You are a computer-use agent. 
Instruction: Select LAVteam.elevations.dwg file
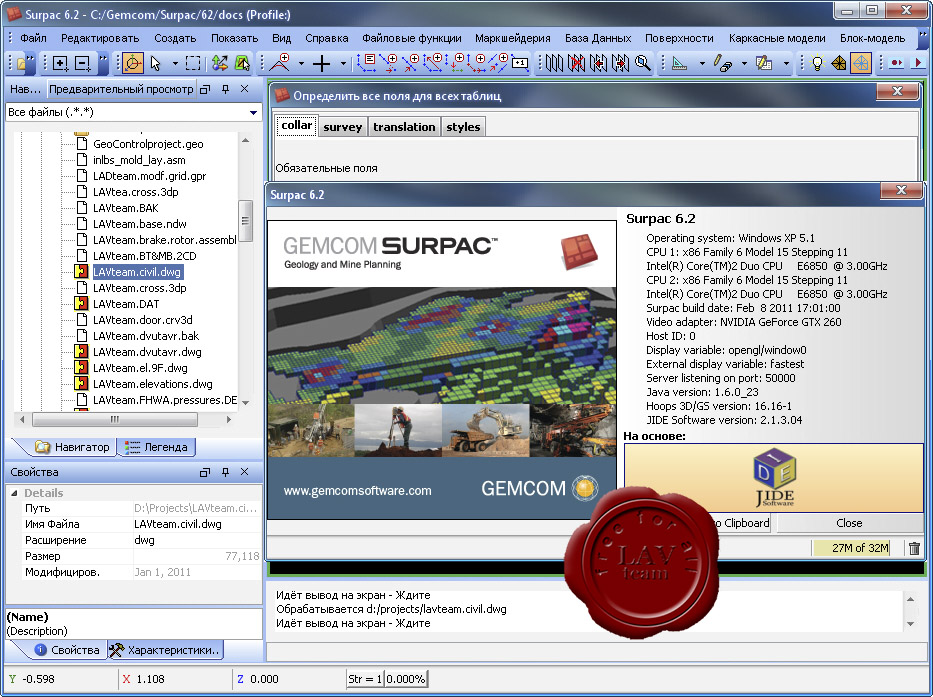point(153,384)
